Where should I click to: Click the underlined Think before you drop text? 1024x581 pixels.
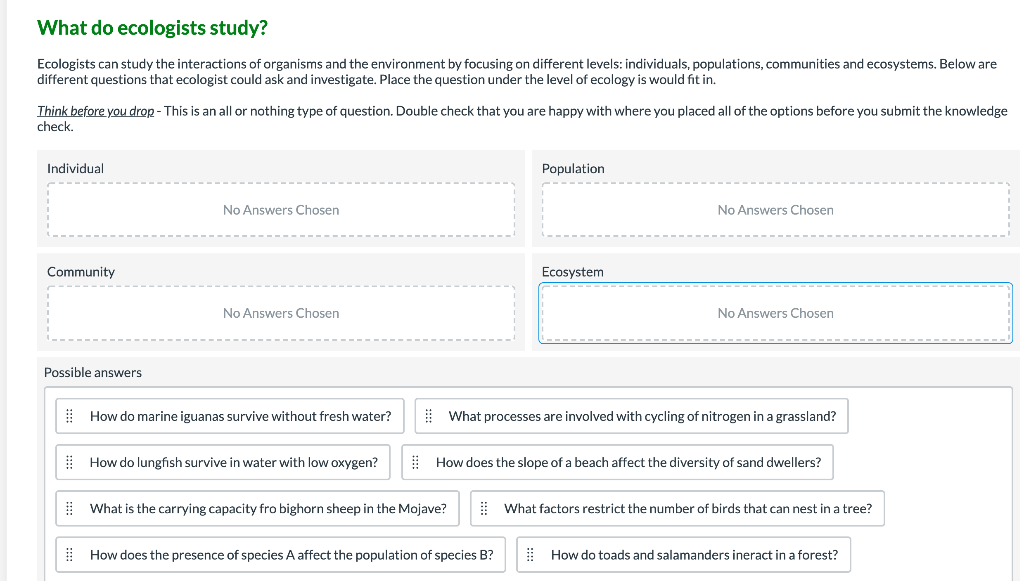tap(85, 111)
